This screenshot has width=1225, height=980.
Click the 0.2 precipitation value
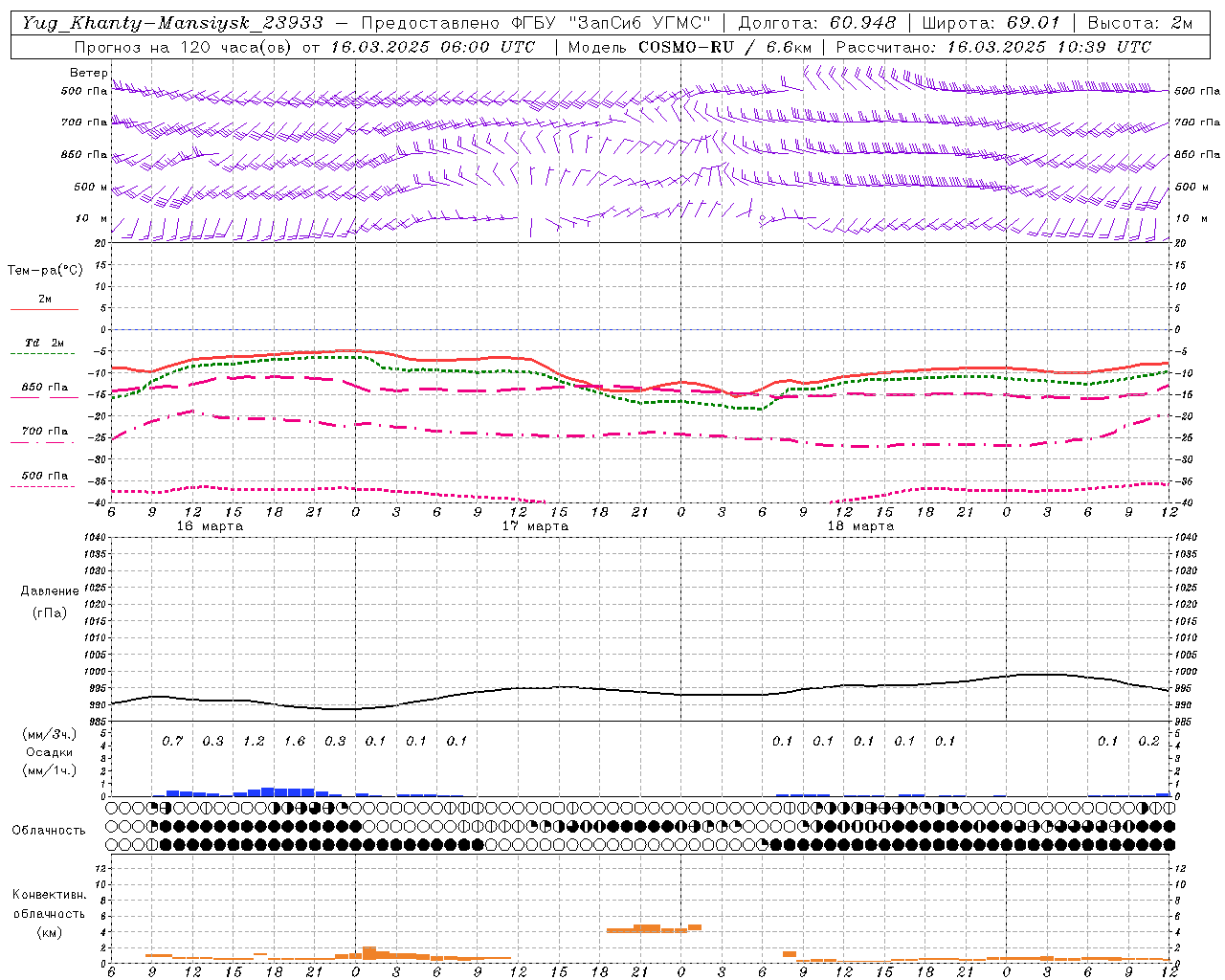[1148, 741]
